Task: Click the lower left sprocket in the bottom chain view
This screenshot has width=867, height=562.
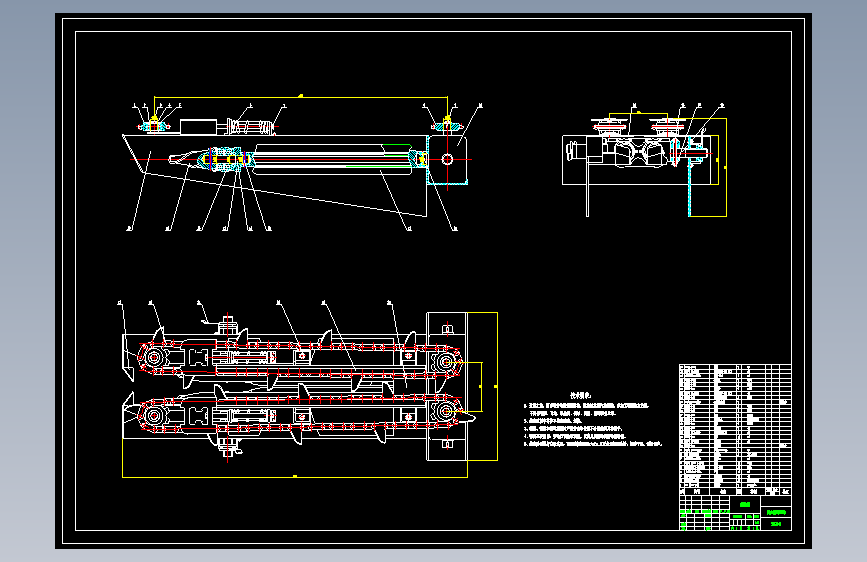Action: pyautogui.click(x=153, y=415)
